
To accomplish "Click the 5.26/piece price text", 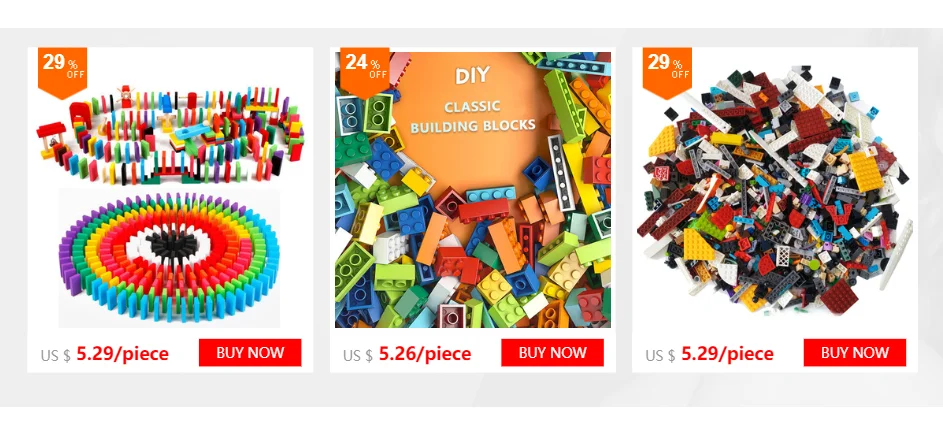I will point(425,354).
